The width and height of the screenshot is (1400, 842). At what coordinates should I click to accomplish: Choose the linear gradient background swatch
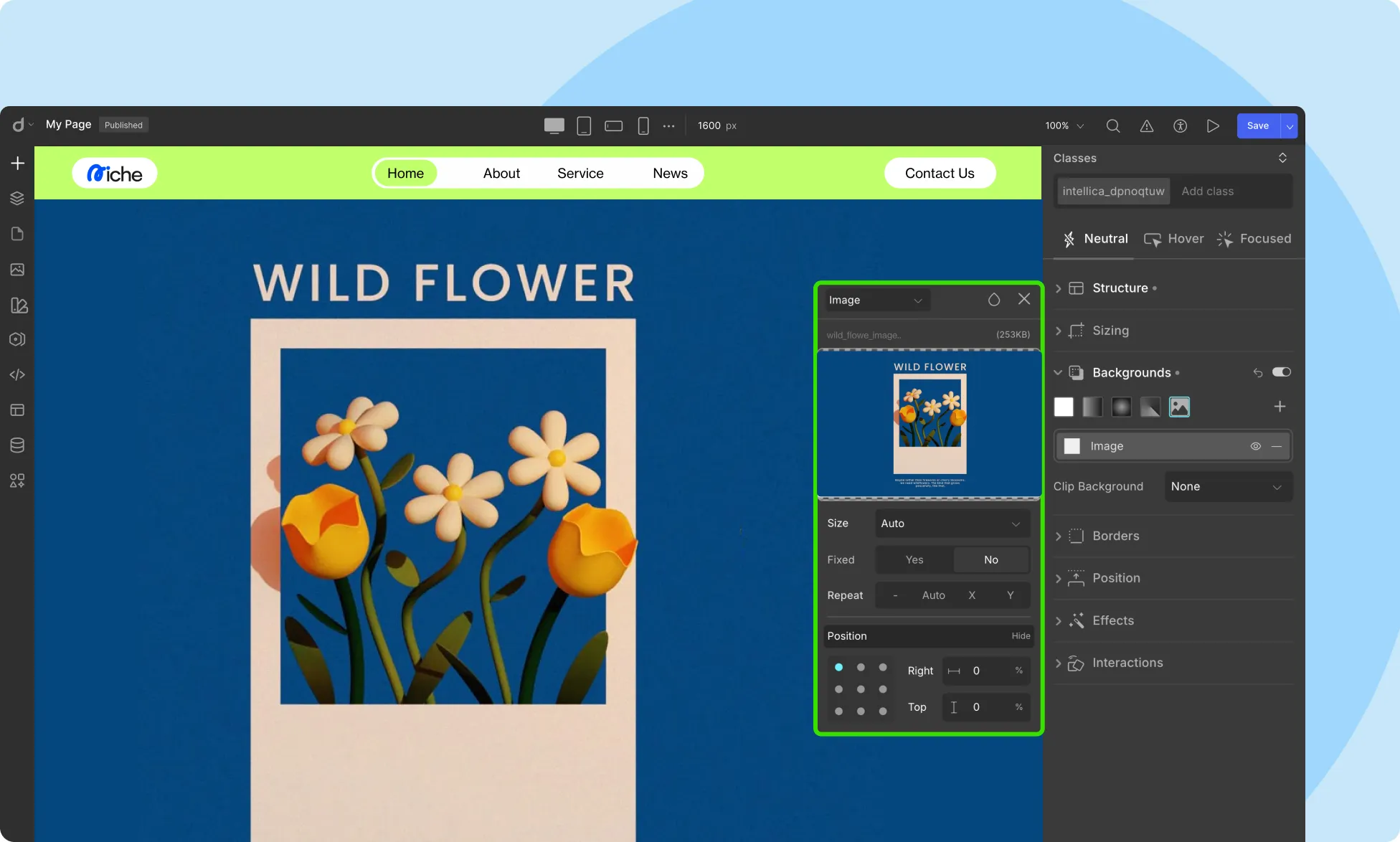coord(1092,407)
